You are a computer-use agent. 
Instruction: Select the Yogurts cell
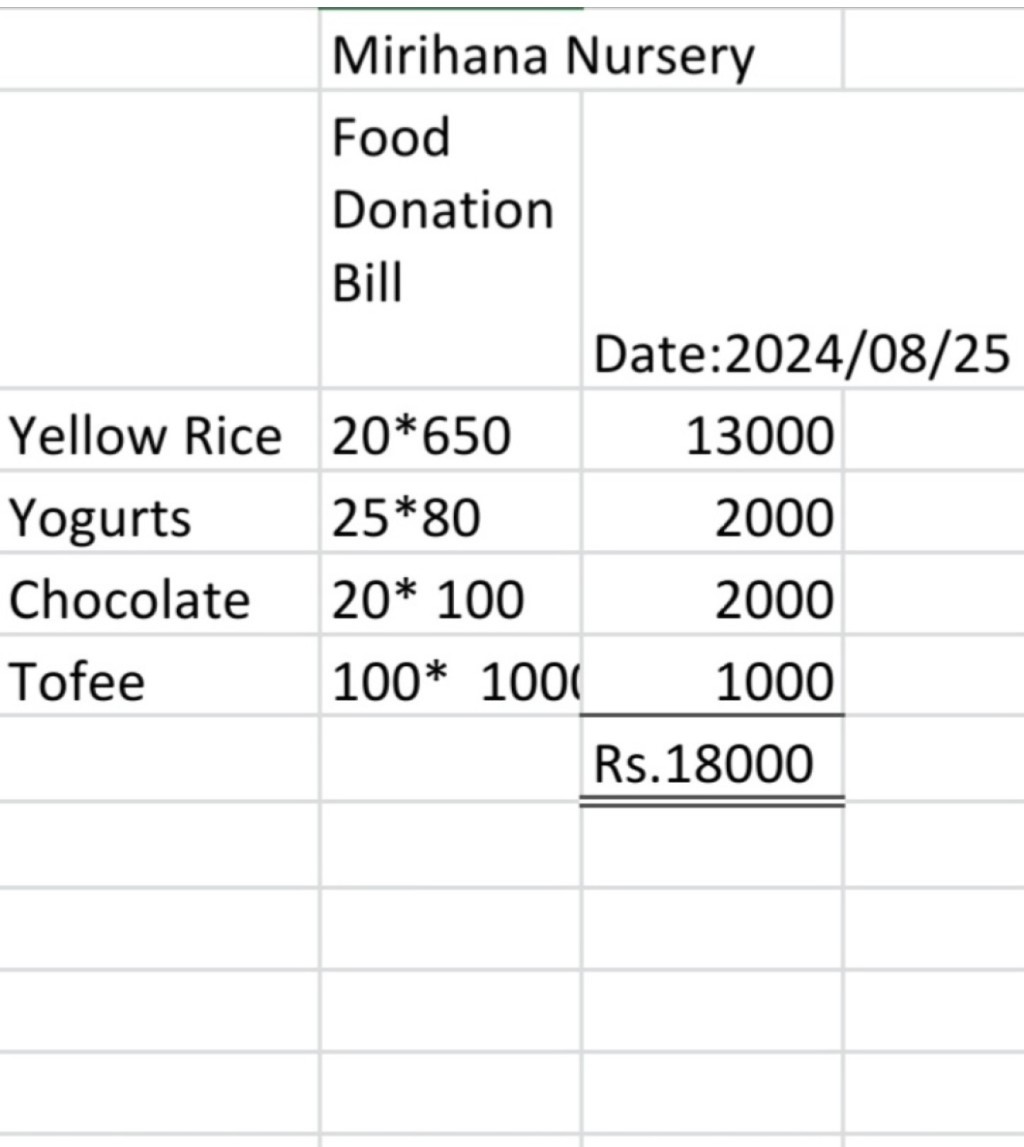click(159, 511)
